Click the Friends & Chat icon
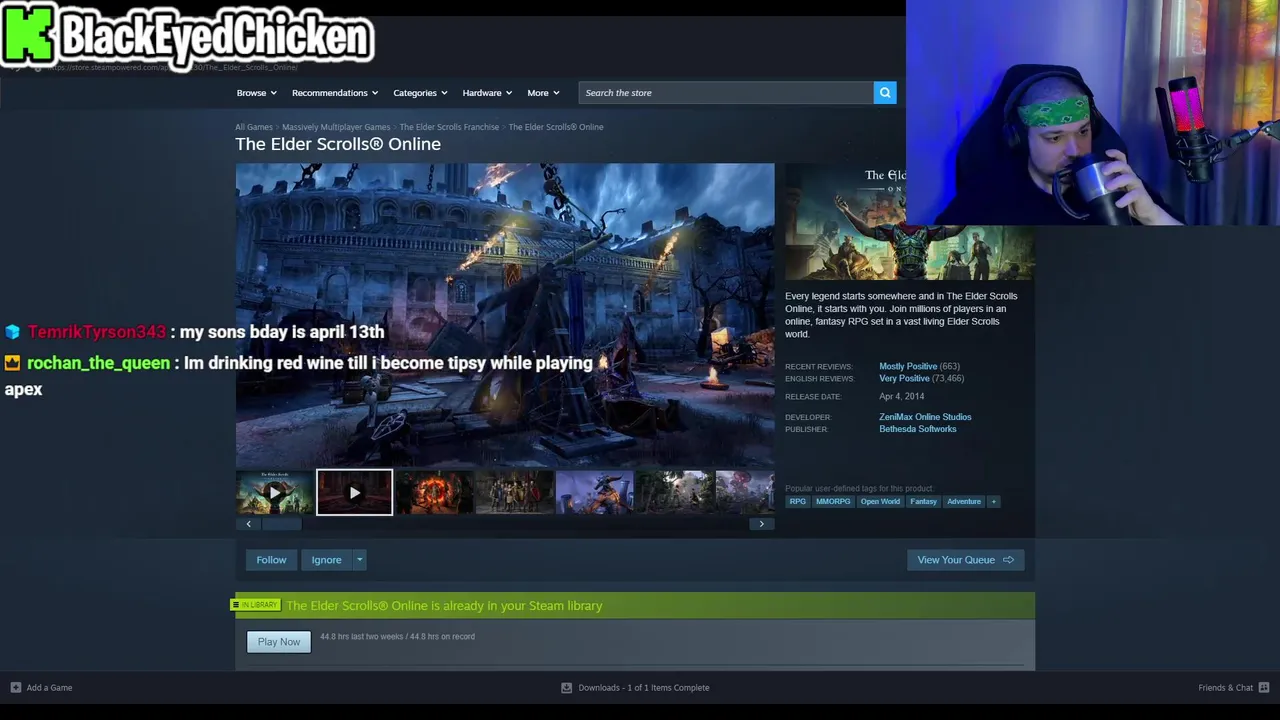The height and width of the screenshot is (720, 1280). tap(1264, 688)
